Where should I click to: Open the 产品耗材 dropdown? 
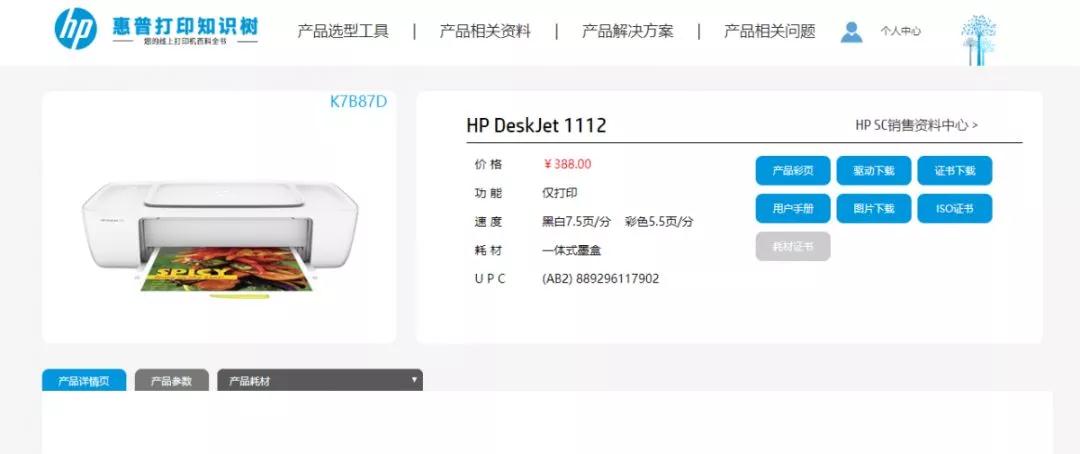(x=320, y=380)
